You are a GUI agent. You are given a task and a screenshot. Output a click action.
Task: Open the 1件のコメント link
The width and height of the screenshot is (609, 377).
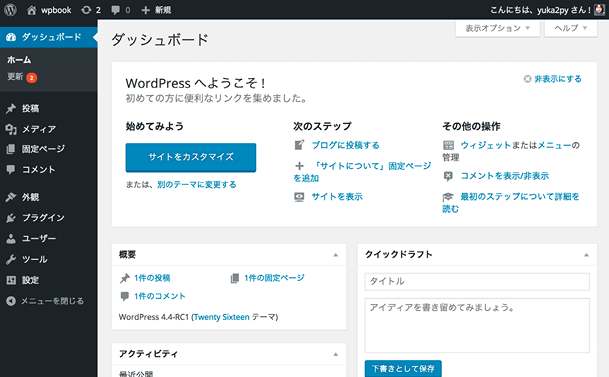coord(160,296)
